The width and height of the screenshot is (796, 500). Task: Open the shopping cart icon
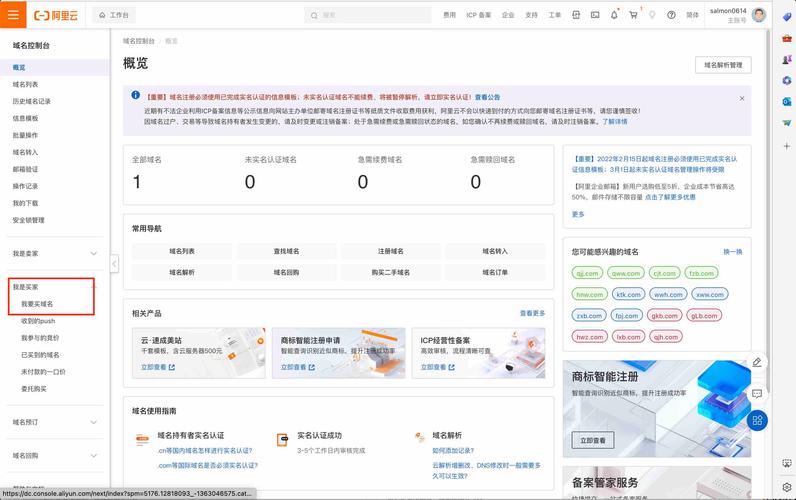tap(633, 15)
